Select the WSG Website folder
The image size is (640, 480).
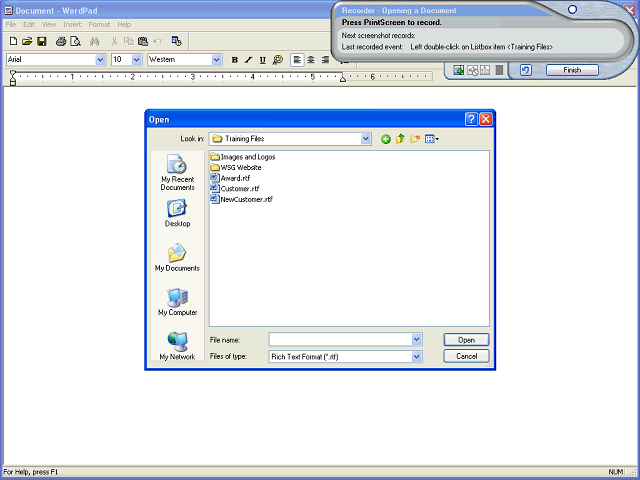pos(236,167)
